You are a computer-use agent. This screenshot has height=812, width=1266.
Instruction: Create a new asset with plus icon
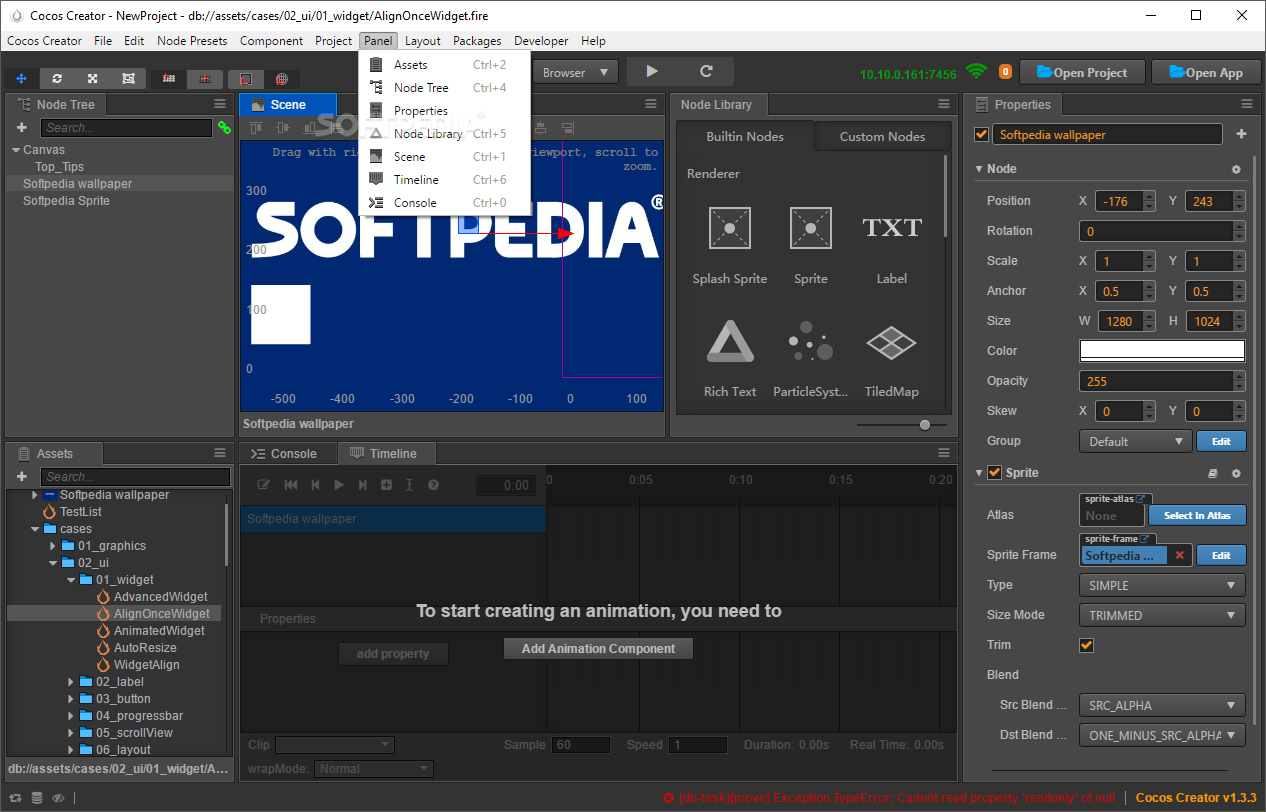click(x=22, y=477)
